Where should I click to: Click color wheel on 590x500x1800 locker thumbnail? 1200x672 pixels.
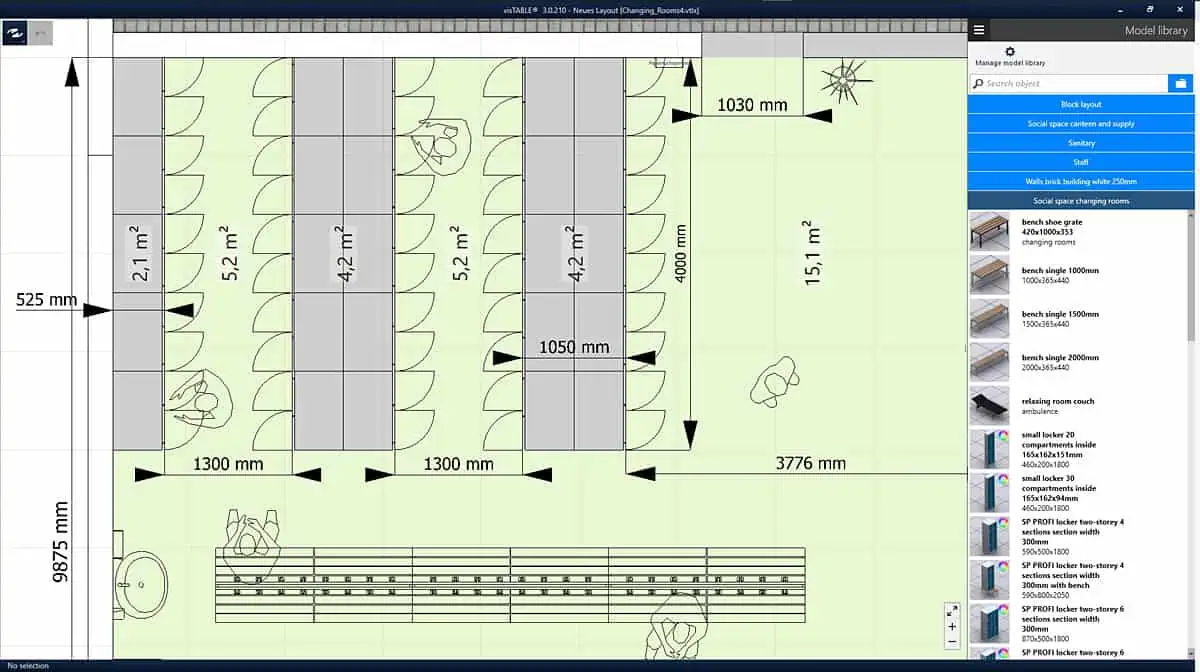(1002, 523)
